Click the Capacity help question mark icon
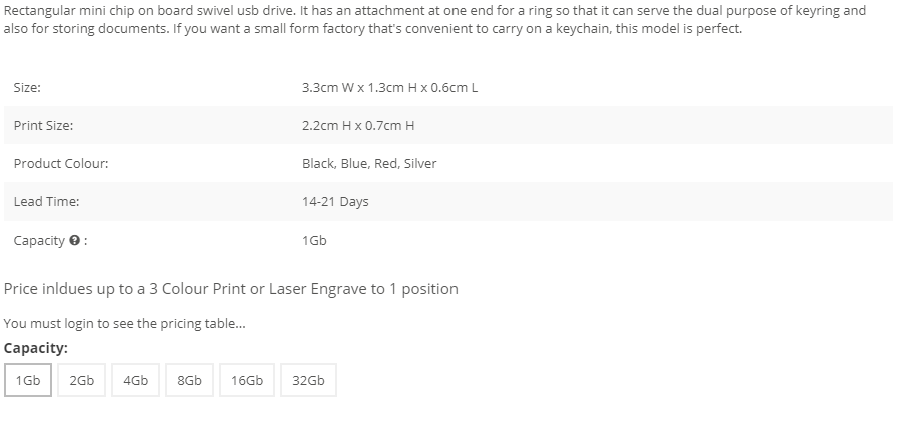Viewport: 902px width, 432px height. click(74, 240)
